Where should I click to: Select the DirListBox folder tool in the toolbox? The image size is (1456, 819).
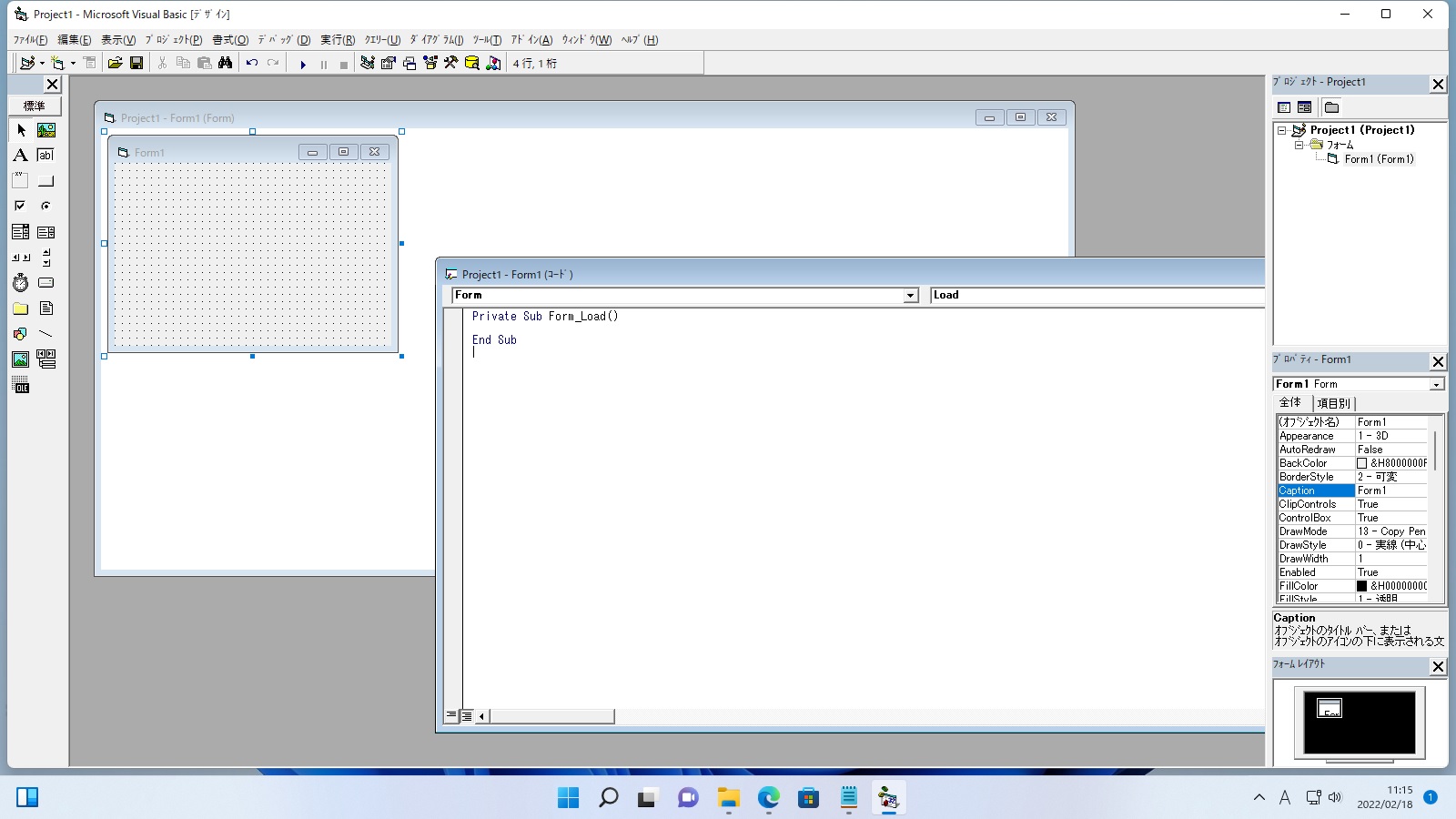coord(21,308)
